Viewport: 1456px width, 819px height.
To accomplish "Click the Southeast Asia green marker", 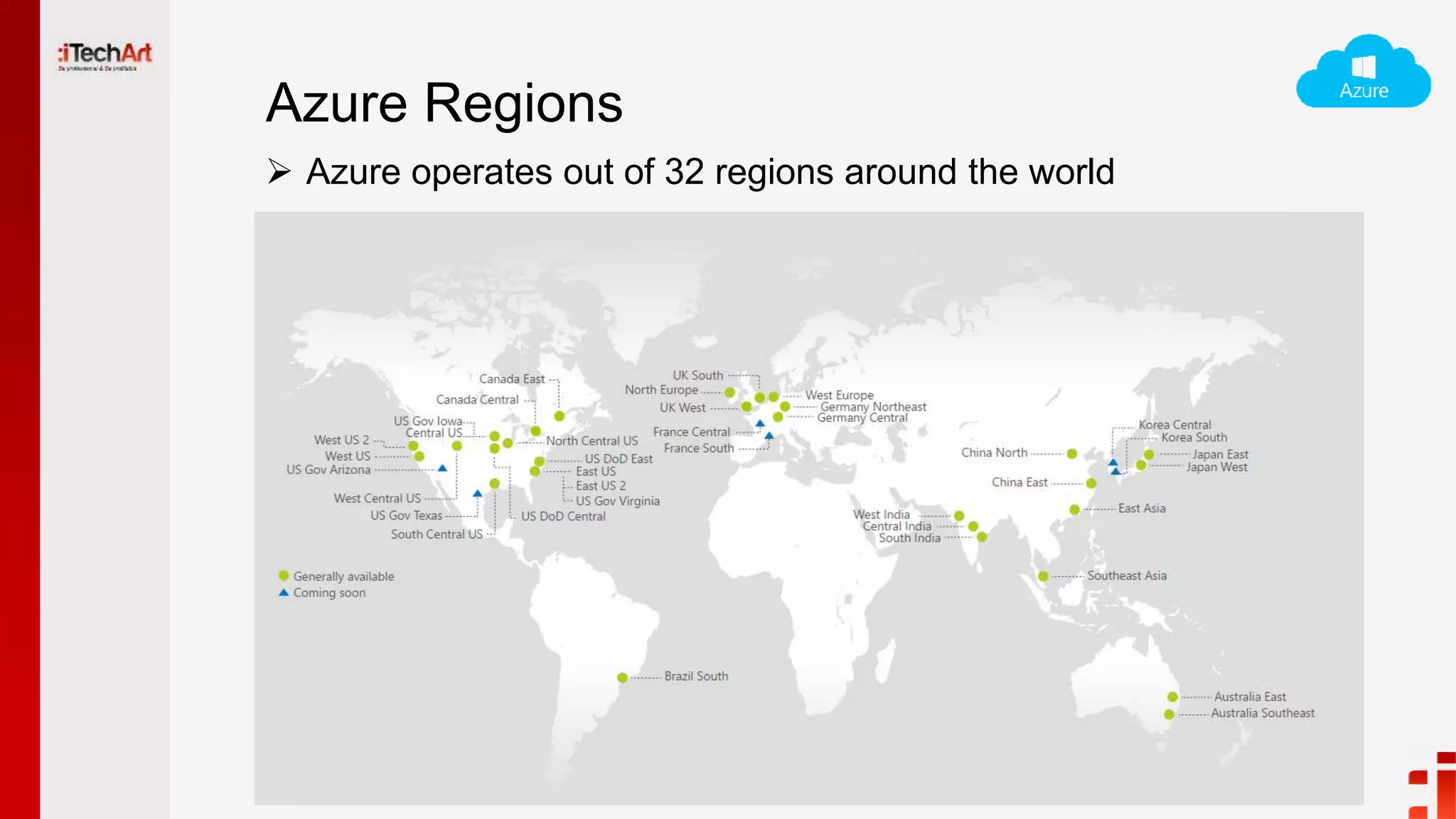I will 1043,576.
